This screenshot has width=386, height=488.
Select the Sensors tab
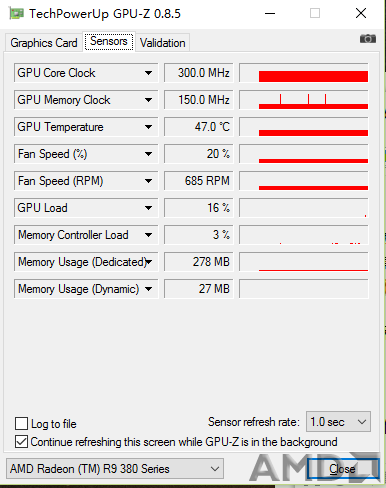coord(109,41)
